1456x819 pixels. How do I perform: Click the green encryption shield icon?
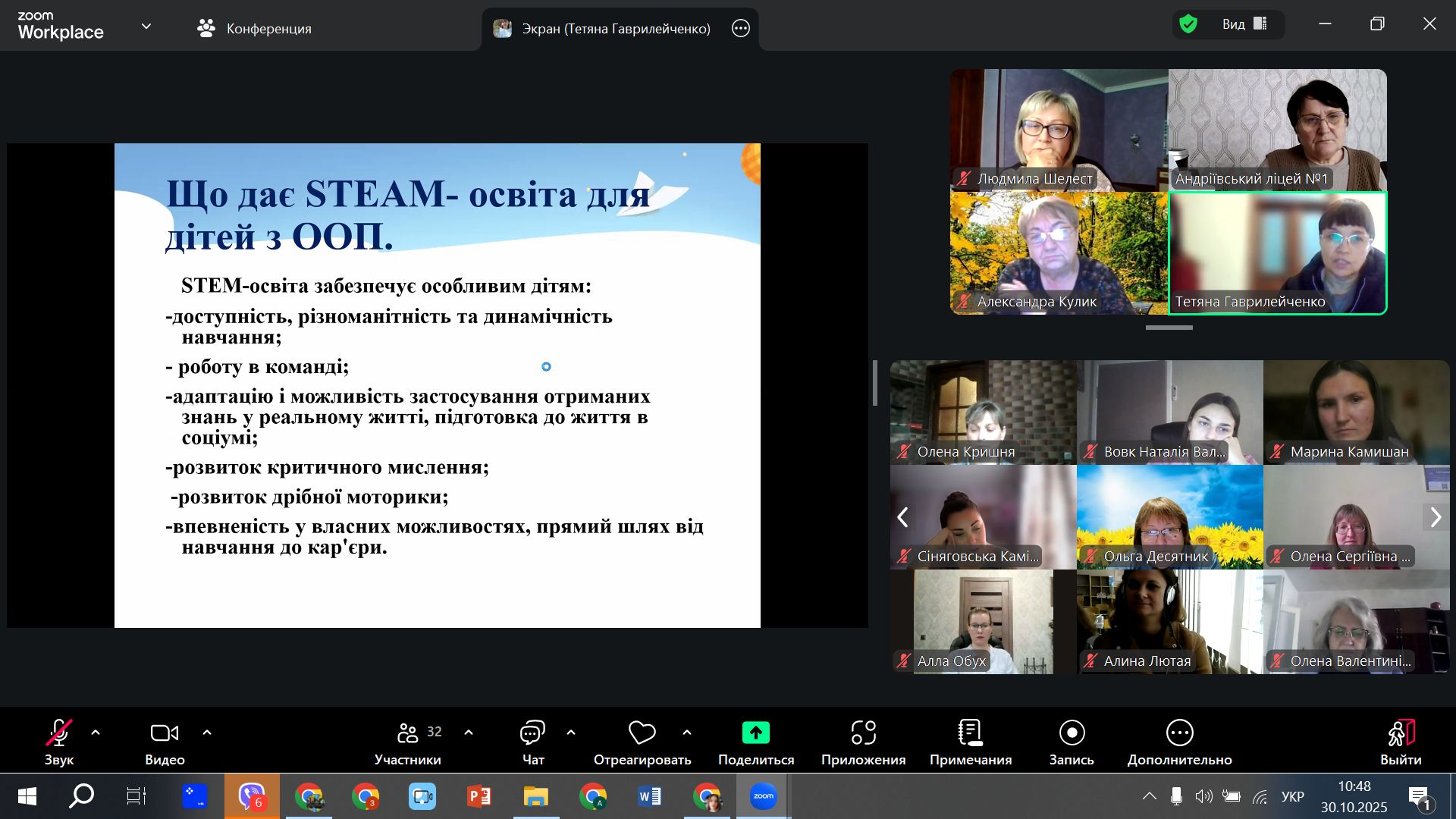pyautogui.click(x=1188, y=24)
